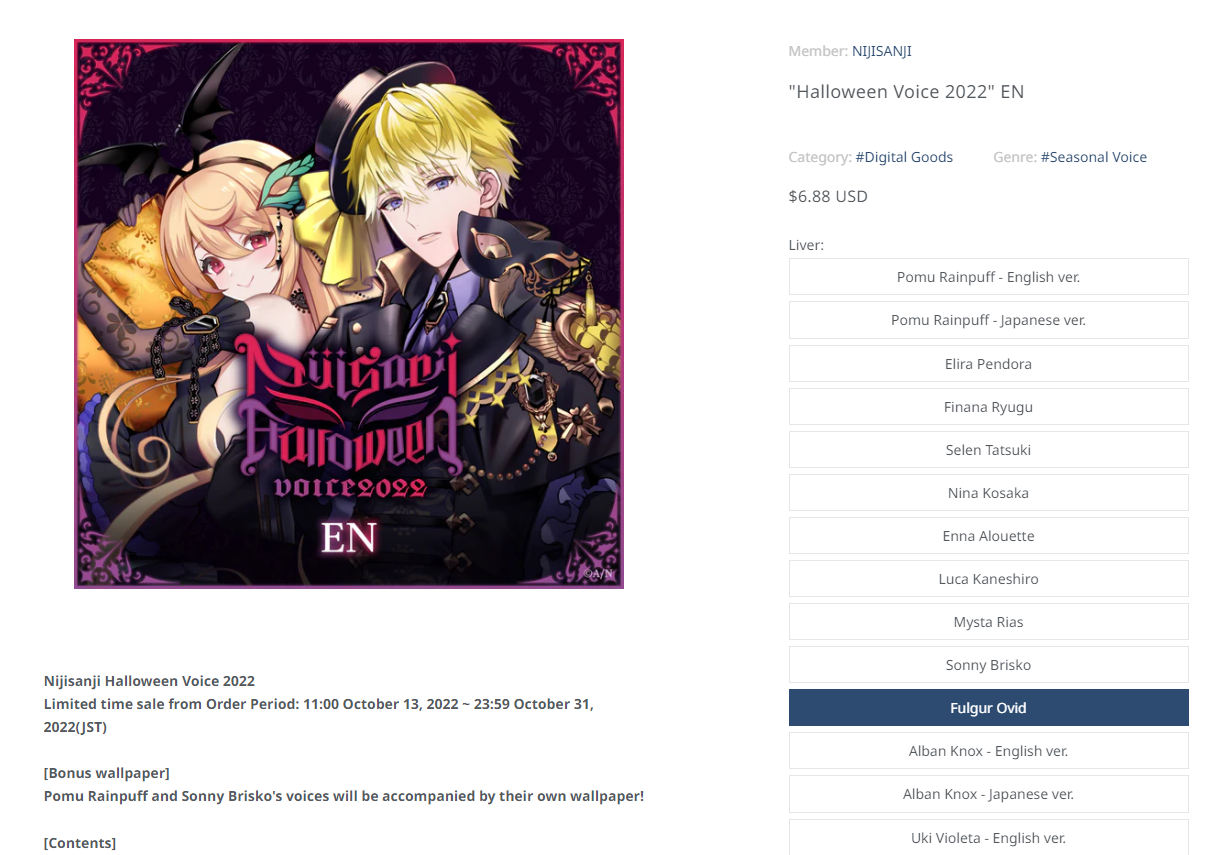This screenshot has height=855, width=1226.
Task: Click the $6.88 USD price text
Action: tap(828, 196)
